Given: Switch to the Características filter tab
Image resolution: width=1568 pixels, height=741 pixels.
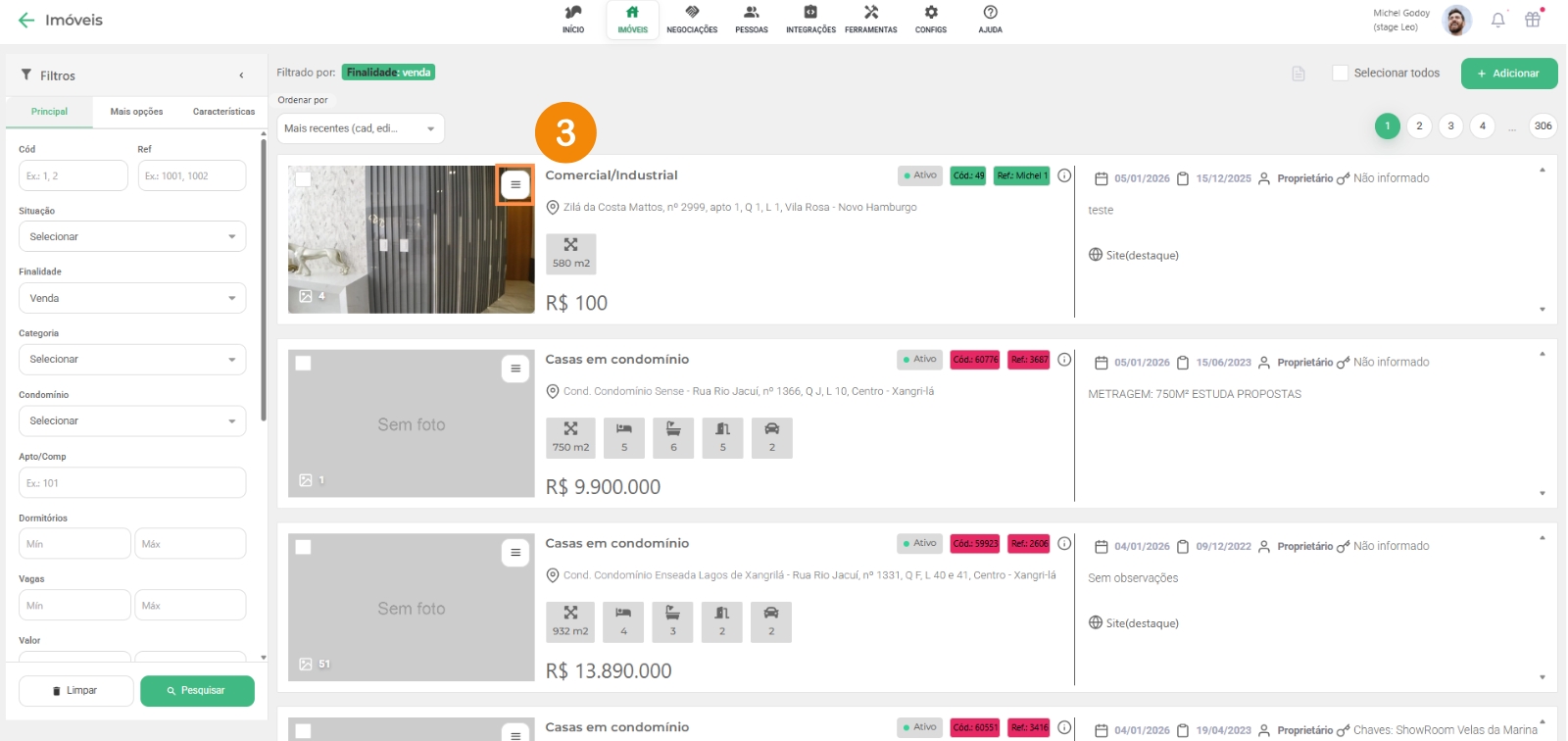Looking at the screenshot, I should [223, 112].
